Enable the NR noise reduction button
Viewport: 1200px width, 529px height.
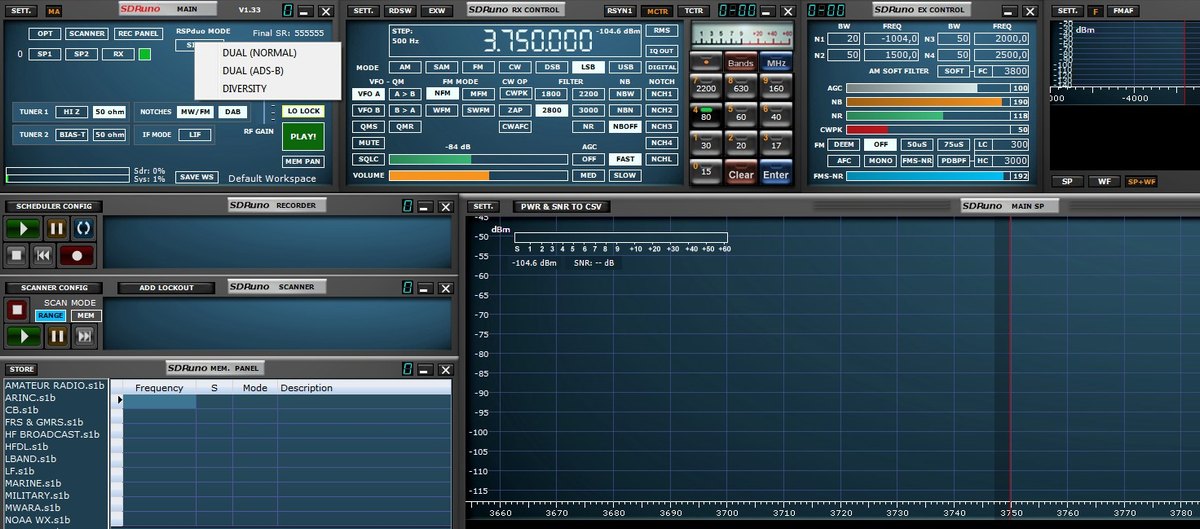[x=590, y=127]
